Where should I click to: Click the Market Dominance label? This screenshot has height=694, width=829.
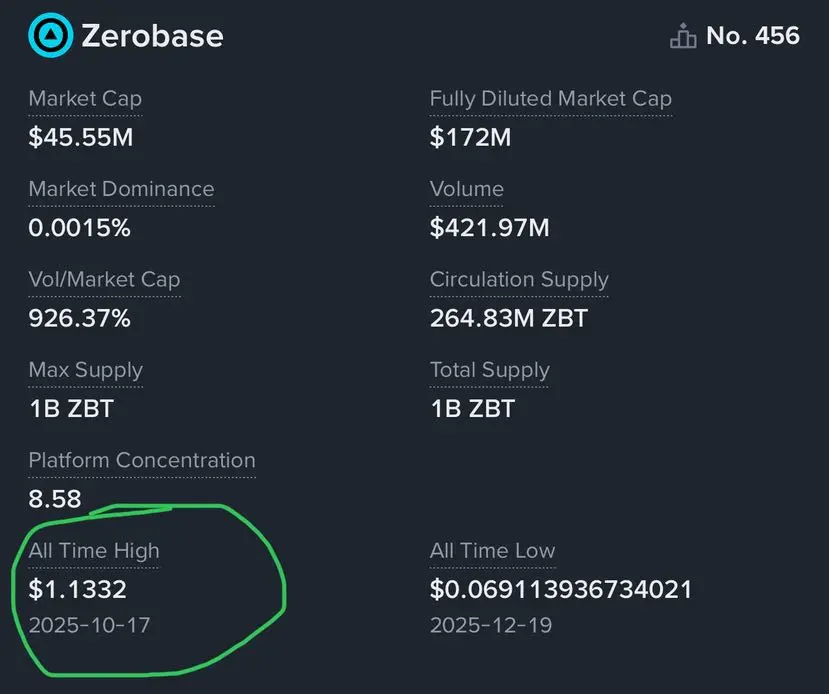pos(121,189)
